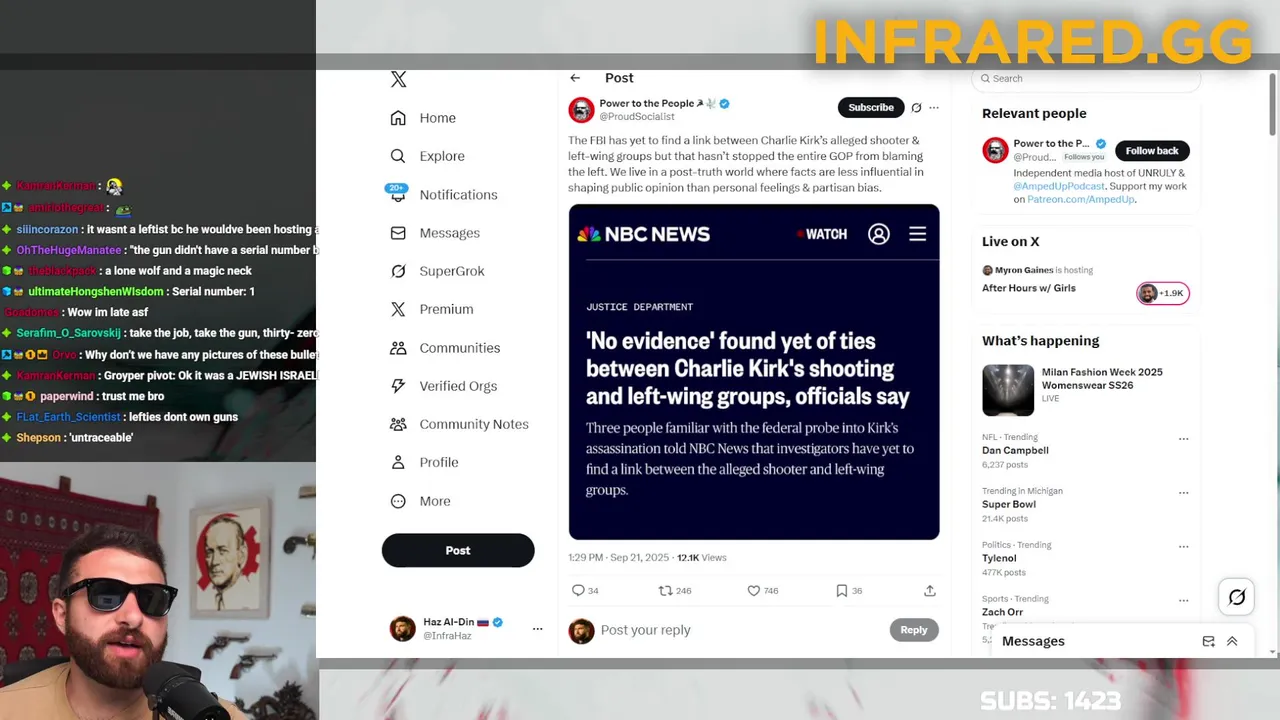Open the SuperGrok icon
This screenshot has width=1280, height=720.
[x=398, y=271]
